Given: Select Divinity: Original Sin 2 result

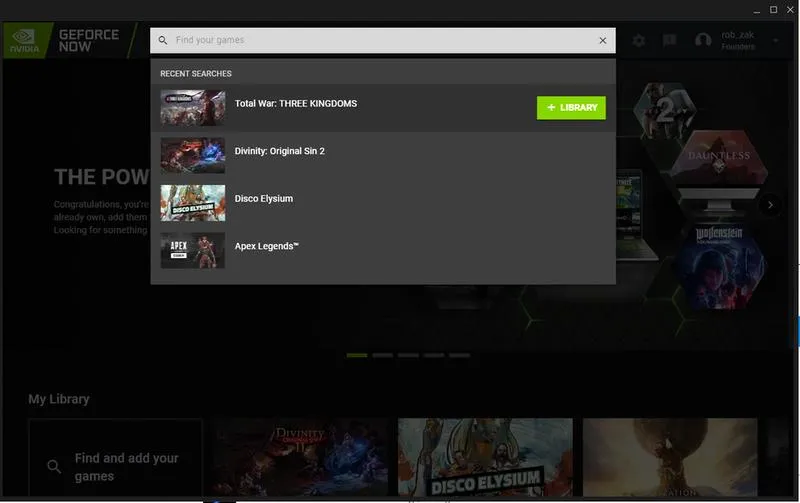Looking at the screenshot, I should pos(383,155).
